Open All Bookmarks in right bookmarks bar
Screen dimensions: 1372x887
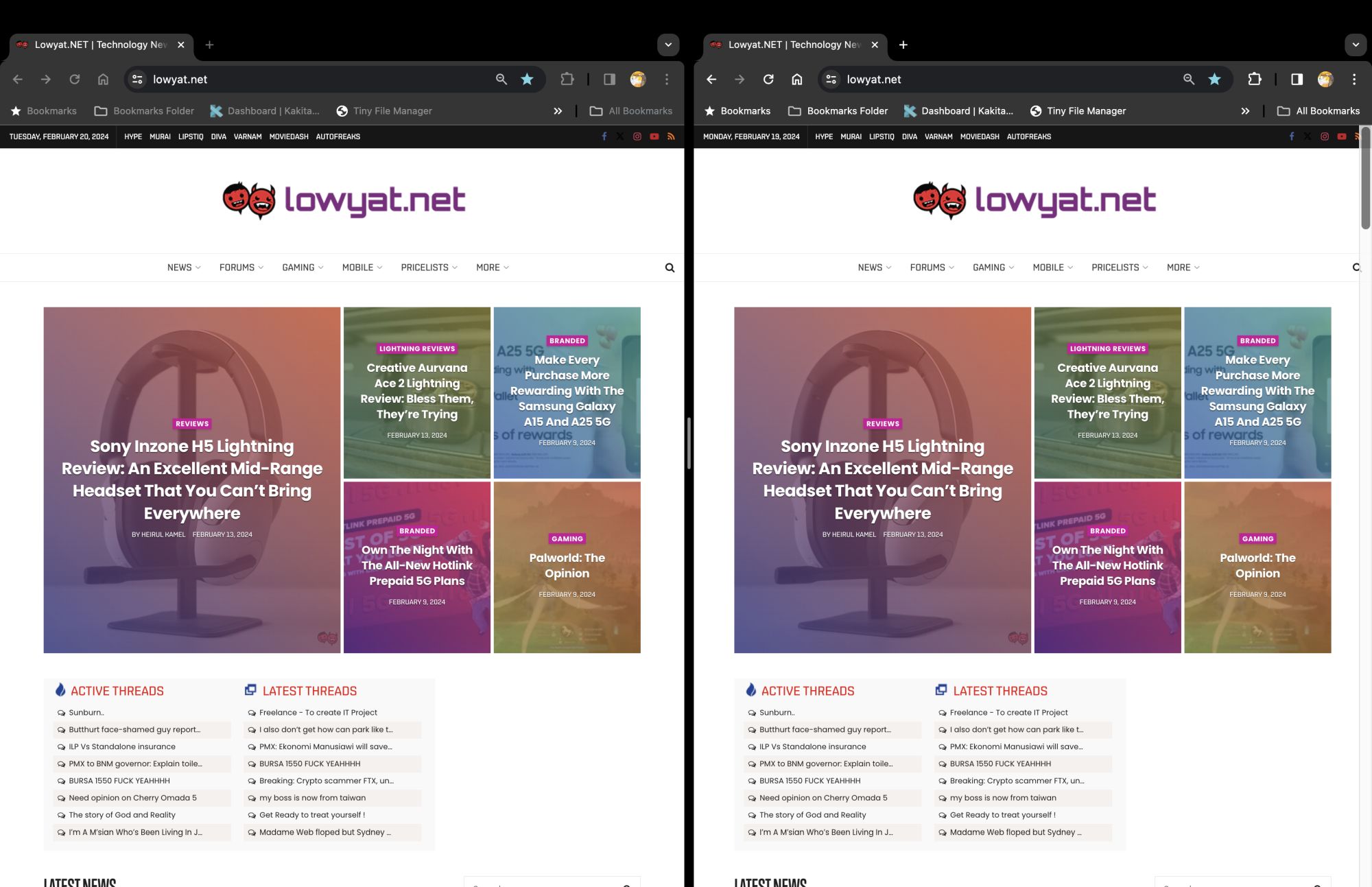point(1318,110)
